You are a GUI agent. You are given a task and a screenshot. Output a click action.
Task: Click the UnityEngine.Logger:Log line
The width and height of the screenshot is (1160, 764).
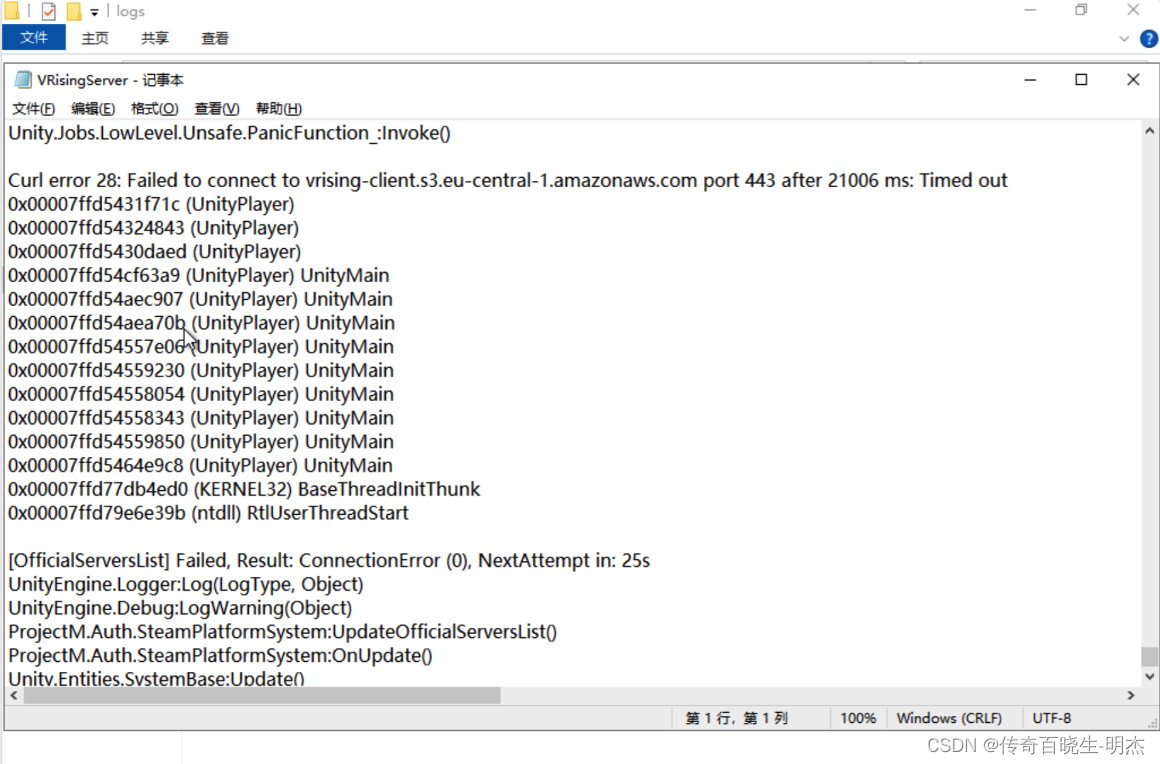pos(186,584)
